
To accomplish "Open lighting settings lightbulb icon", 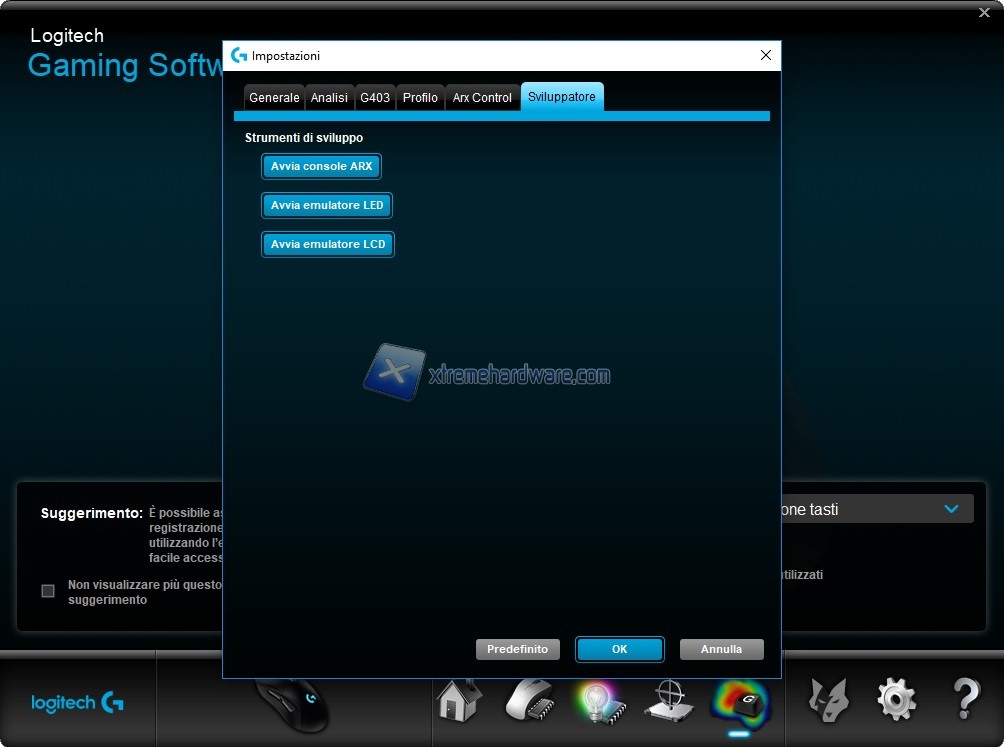I will tap(599, 700).
